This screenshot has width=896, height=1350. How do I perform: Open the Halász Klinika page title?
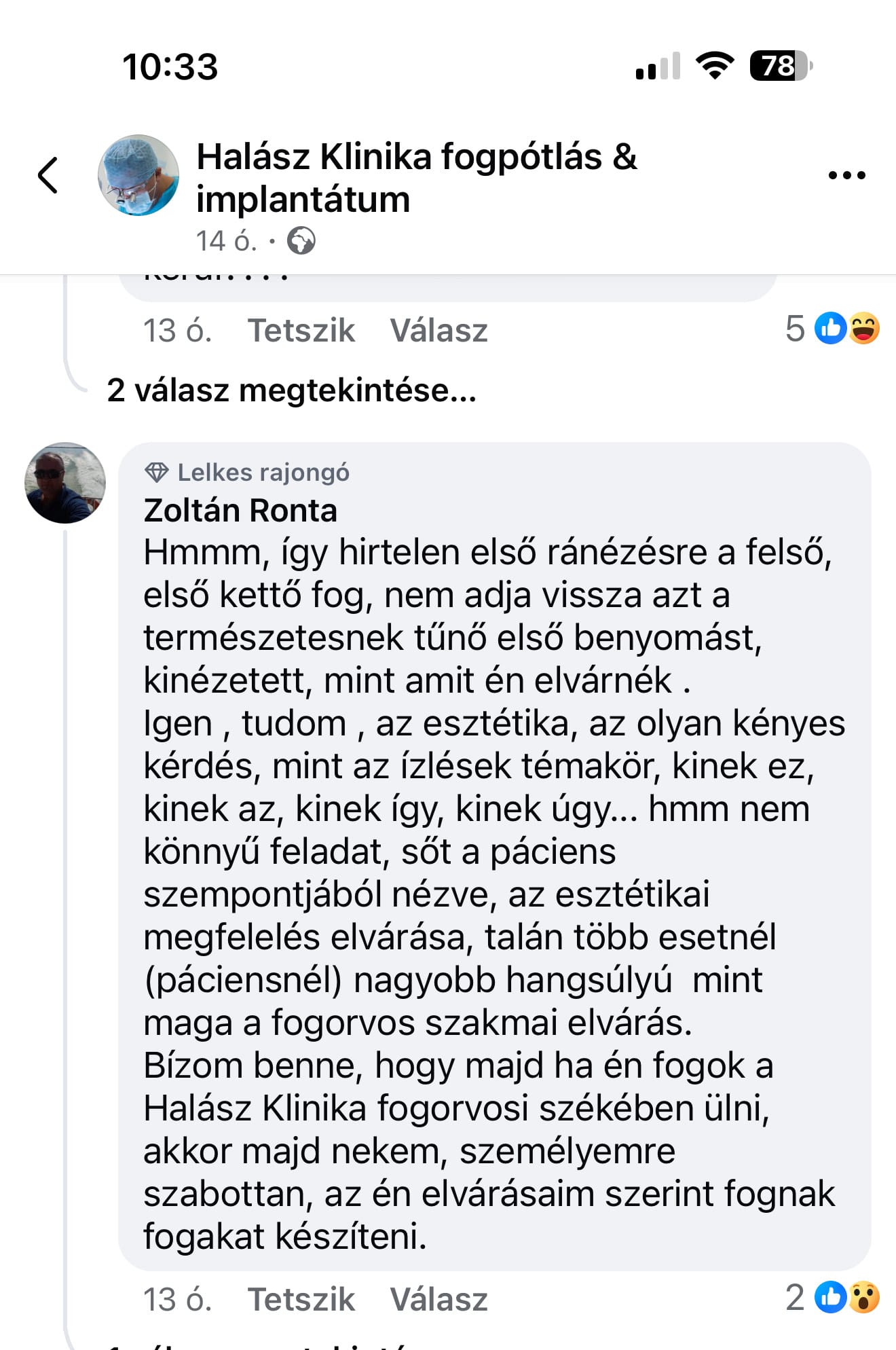tap(416, 177)
